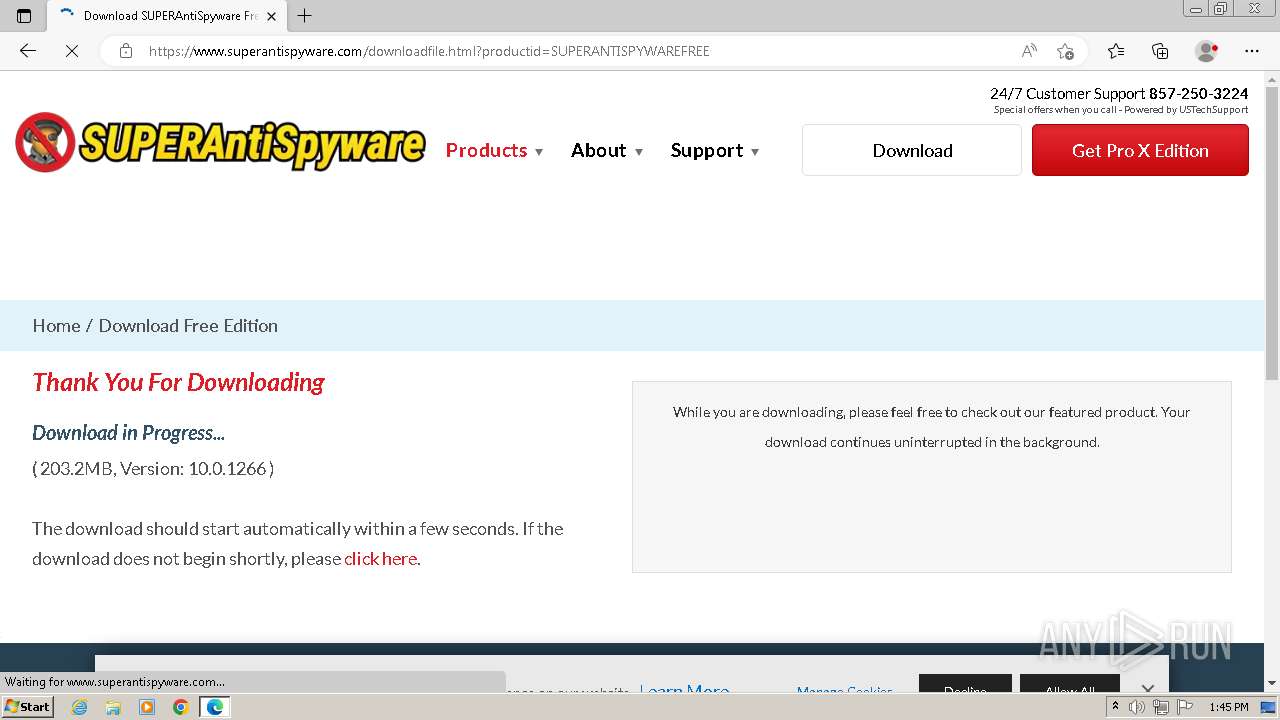Screen dimensions: 1280x720
Task: Open the tab actions menu
Action: tap(24, 15)
